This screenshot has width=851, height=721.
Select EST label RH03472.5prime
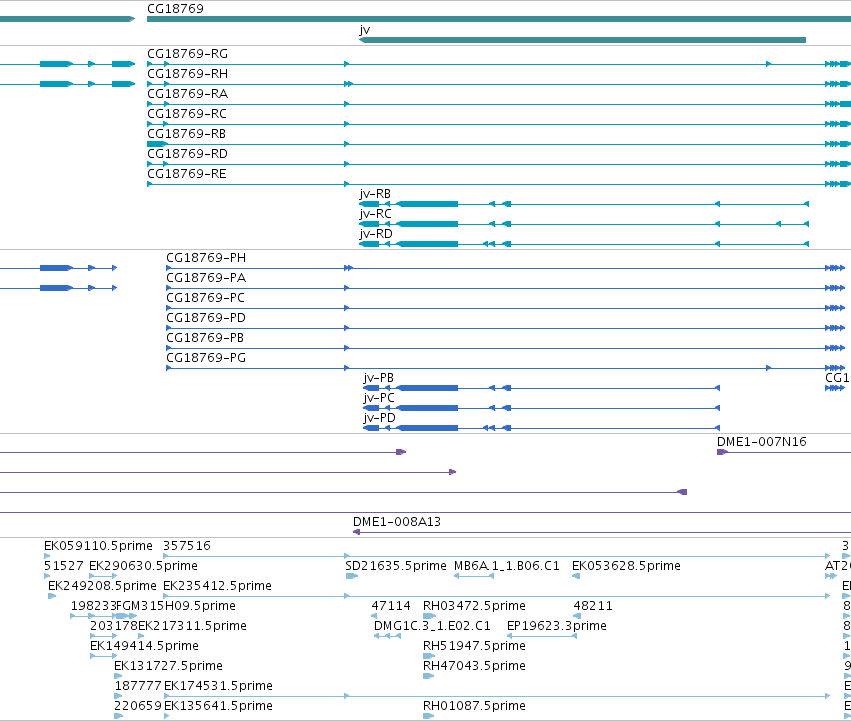click(x=474, y=606)
